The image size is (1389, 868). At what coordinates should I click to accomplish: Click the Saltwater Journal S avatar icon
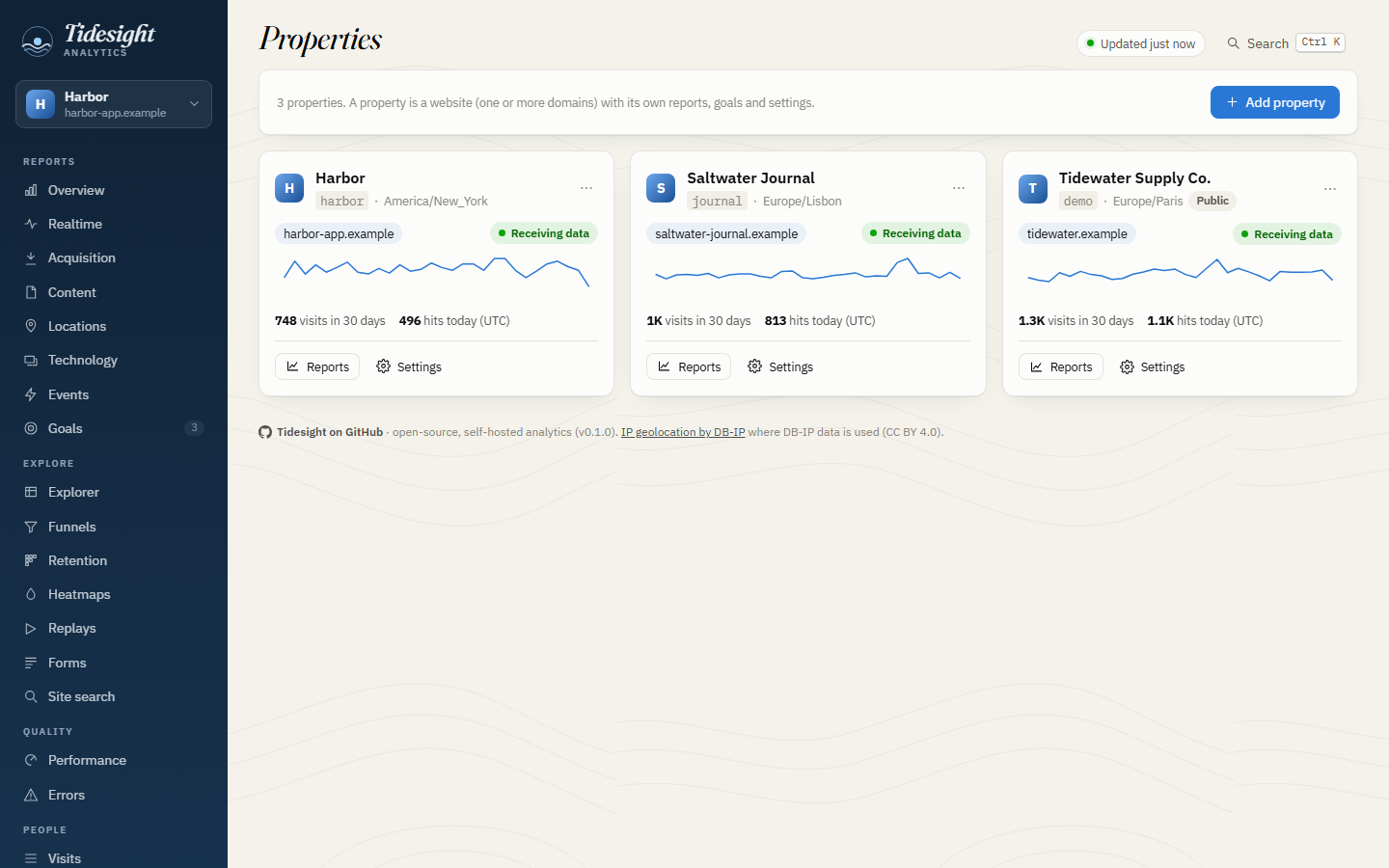(661, 188)
